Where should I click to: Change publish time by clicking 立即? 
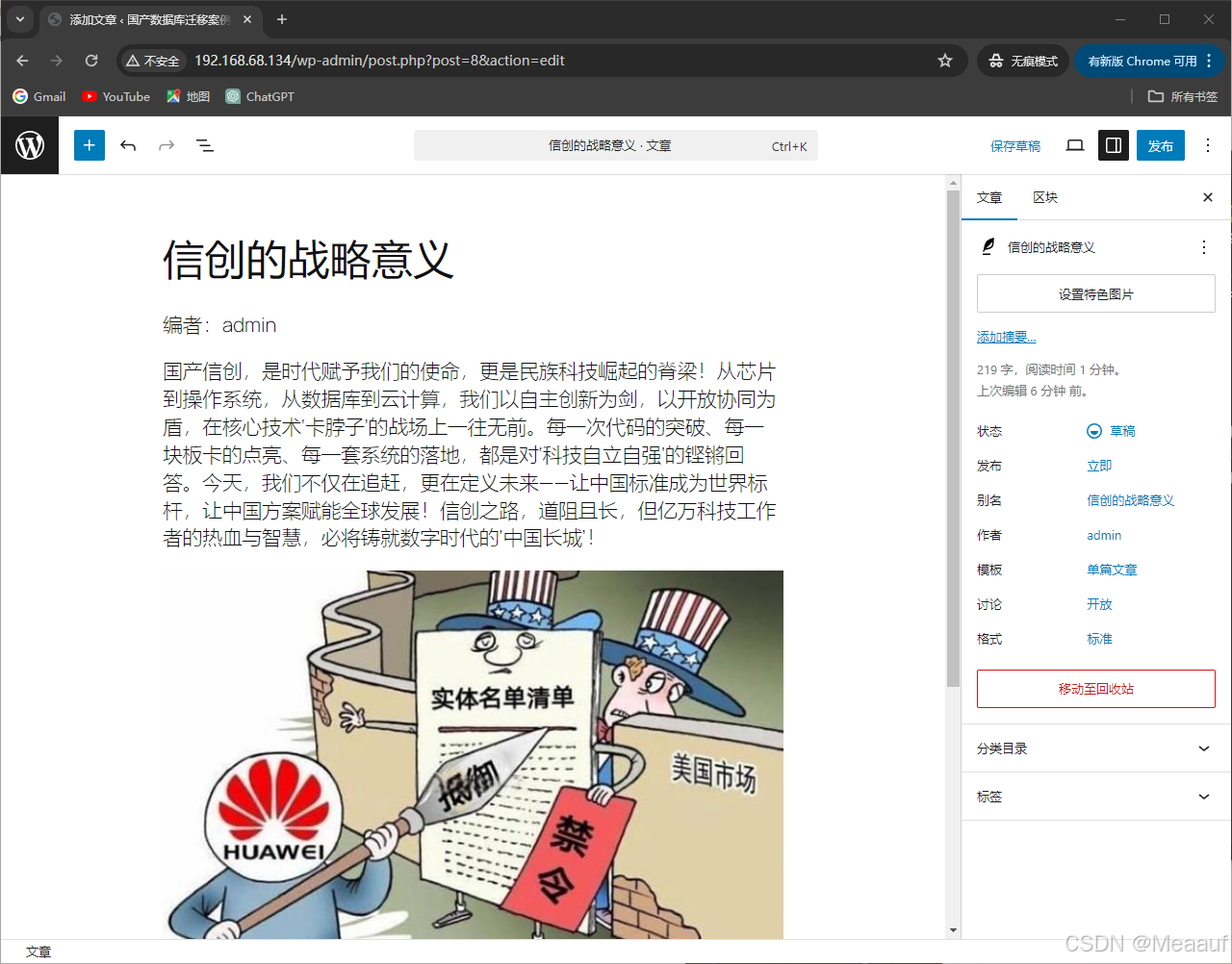[x=1099, y=466]
